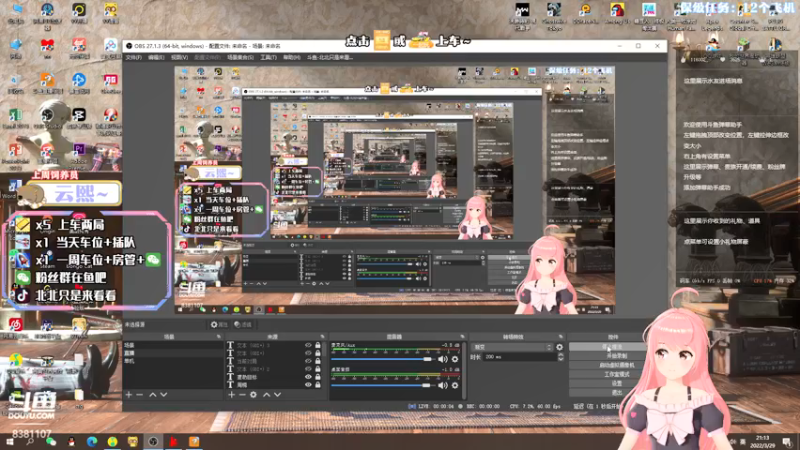Screen dimensions: 800x450
Task: Pop out the 转场特效 dock with its header icon
Action: [x=561, y=337]
